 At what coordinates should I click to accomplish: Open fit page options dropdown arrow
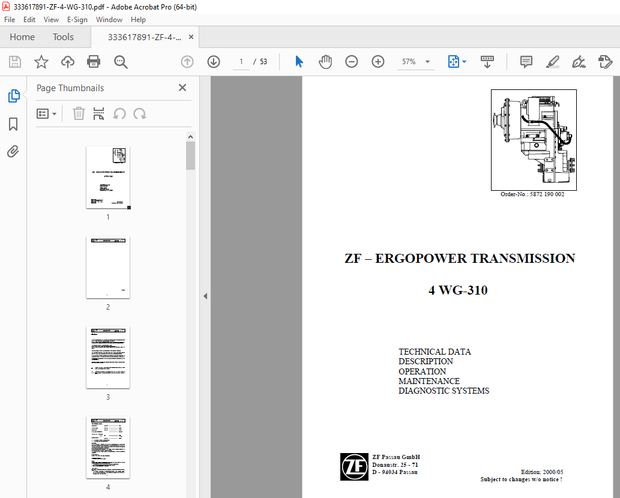464,62
